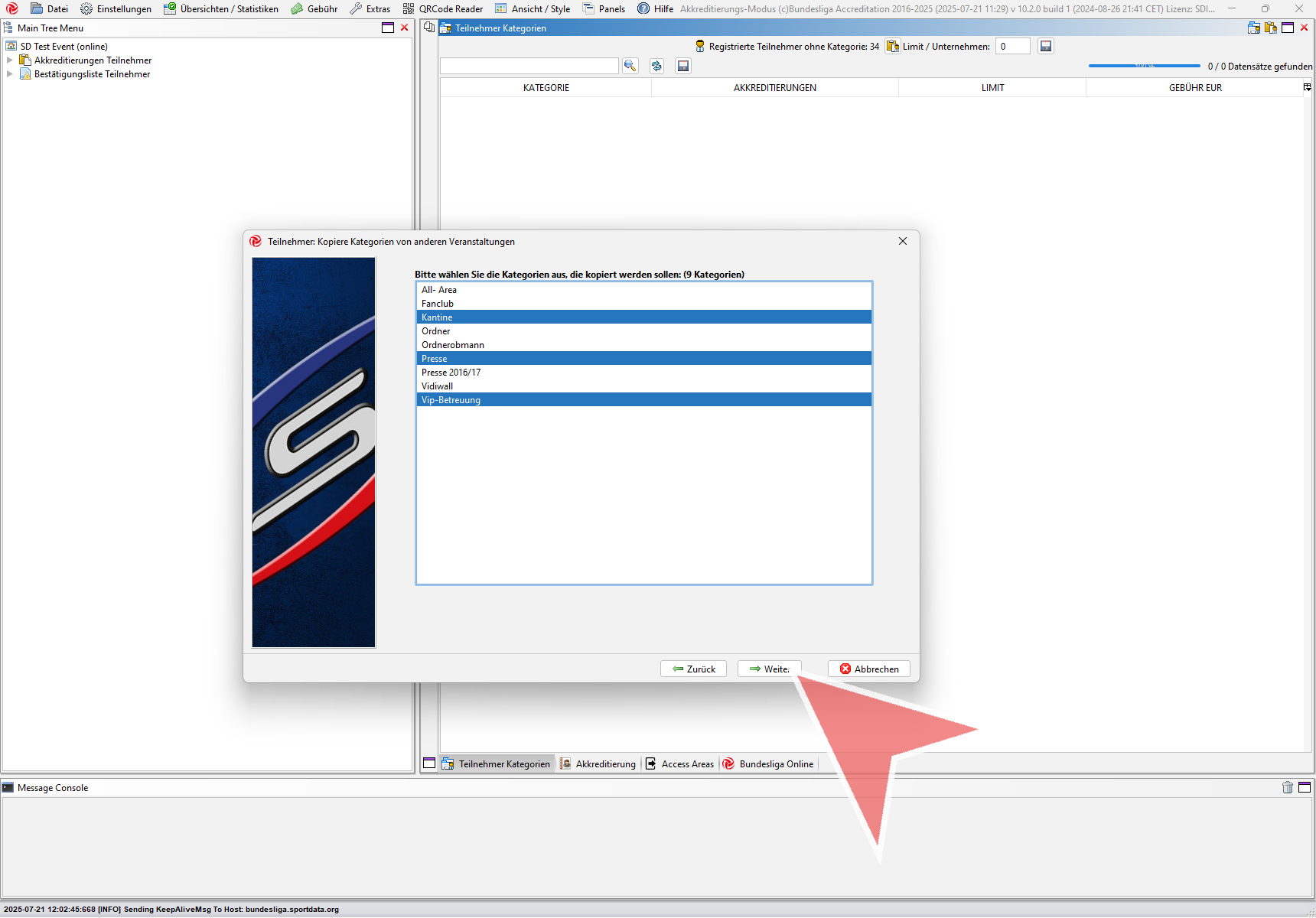
Task: Open the Extras menu
Action: (370, 8)
